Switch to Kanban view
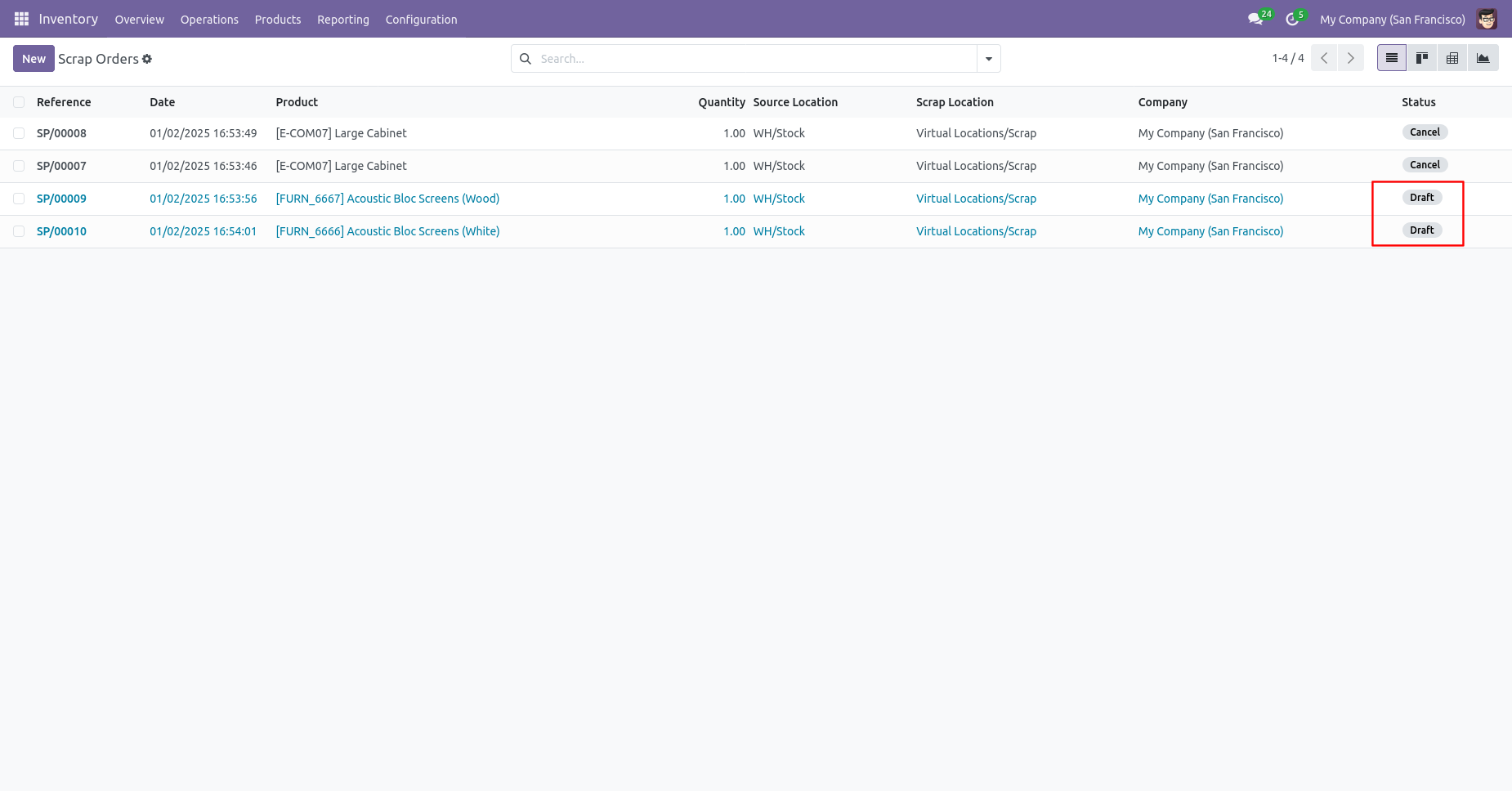Viewport: 1512px width, 791px height. coord(1422,58)
